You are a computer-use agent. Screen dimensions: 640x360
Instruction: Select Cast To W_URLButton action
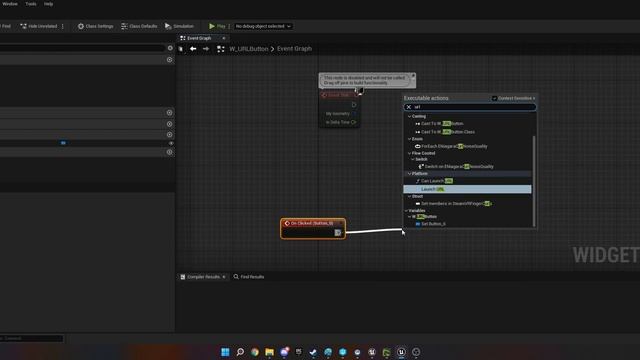[442, 124]
